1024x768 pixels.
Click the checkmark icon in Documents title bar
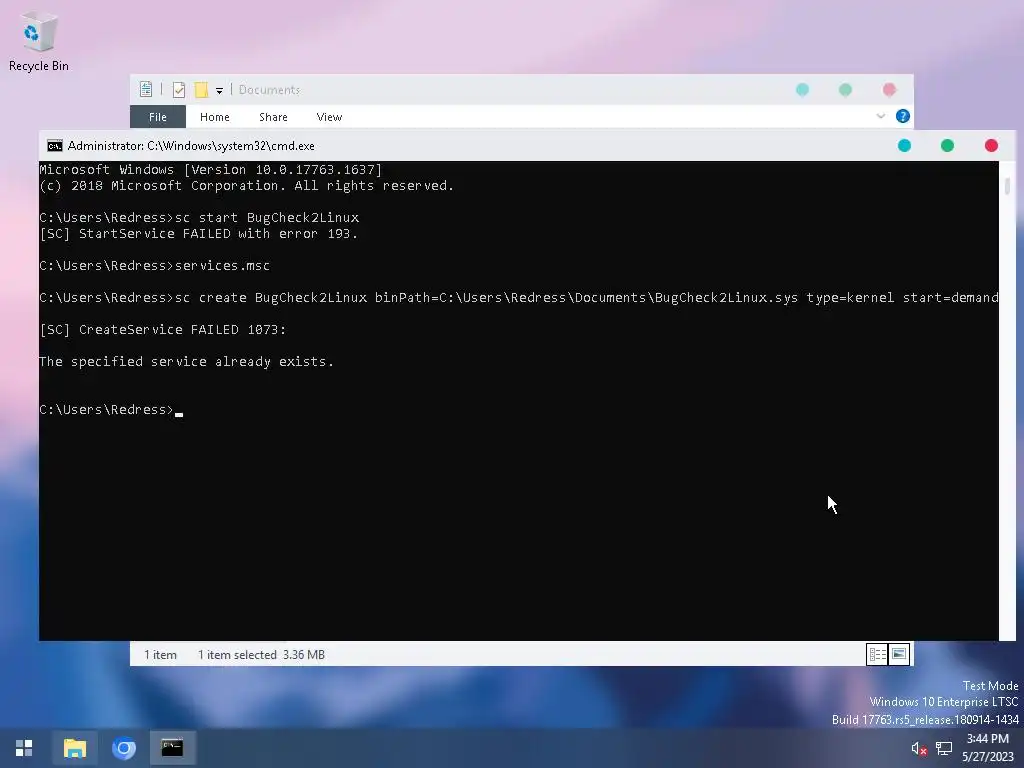pyautogui.click(x=178, y=89)
